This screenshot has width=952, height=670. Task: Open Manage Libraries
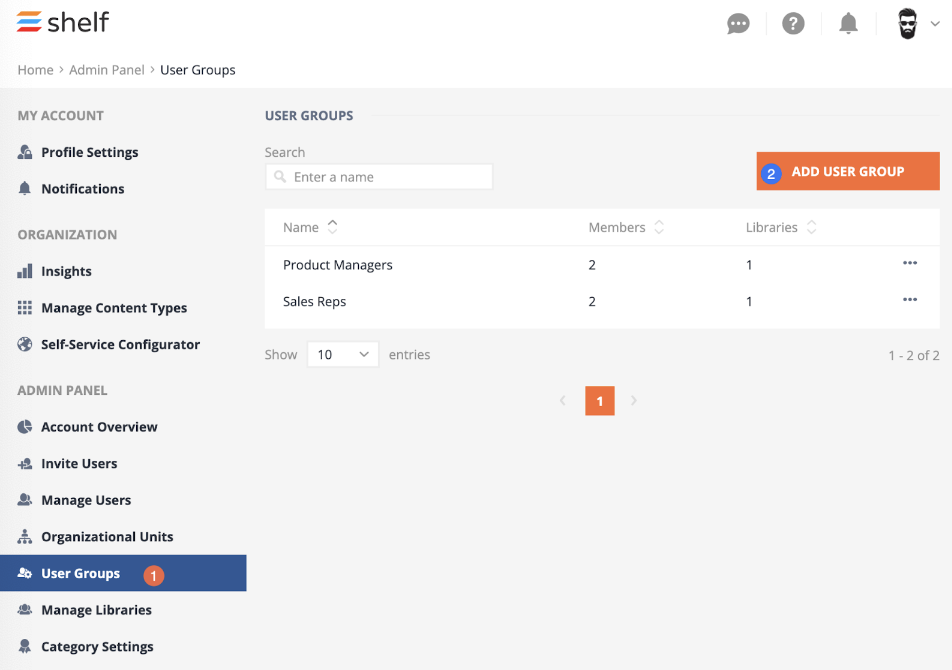[x=97, y=610]
